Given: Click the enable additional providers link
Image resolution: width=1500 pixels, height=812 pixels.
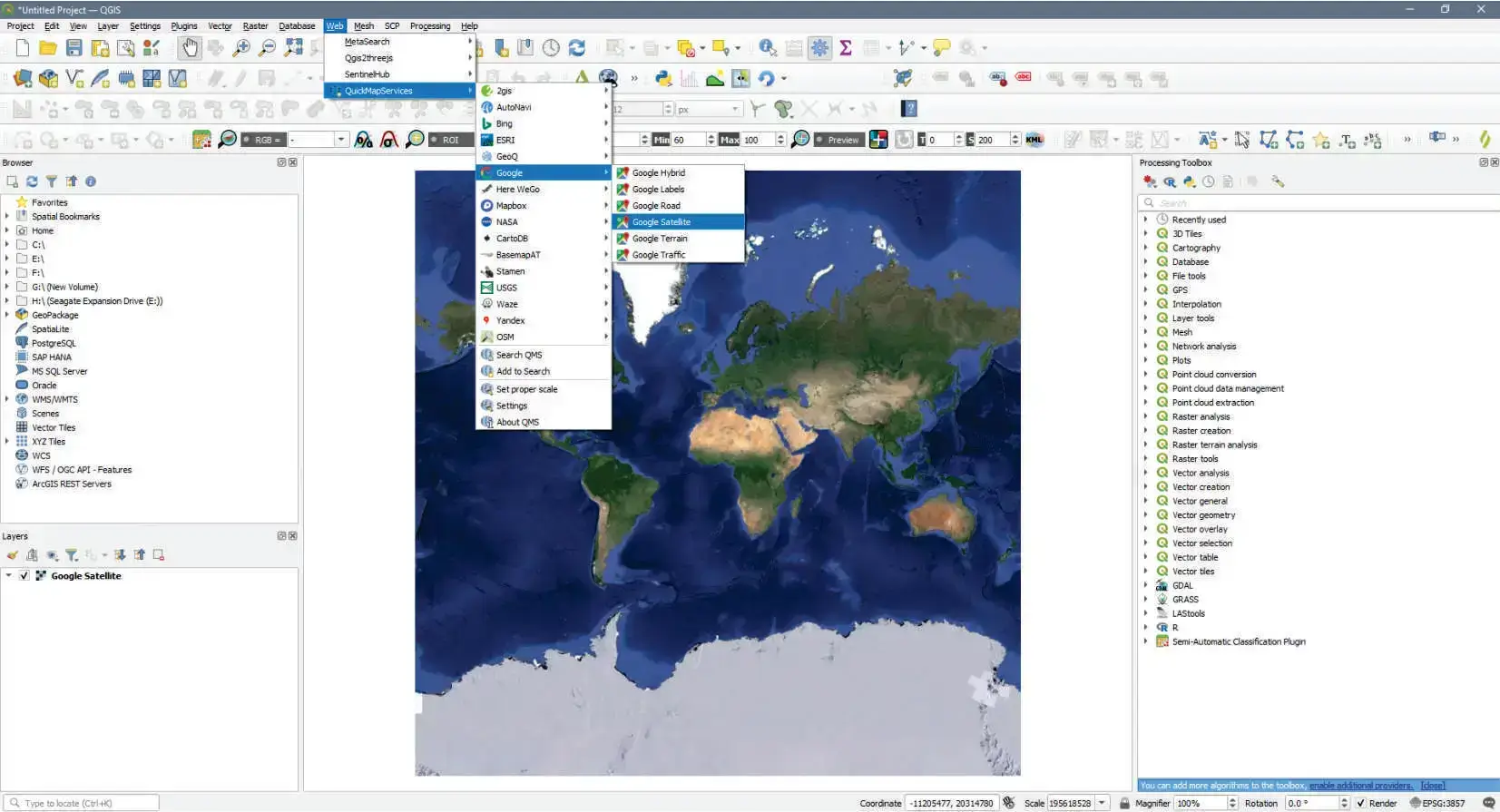Looking at the screenshot, I should [1360, 786].
